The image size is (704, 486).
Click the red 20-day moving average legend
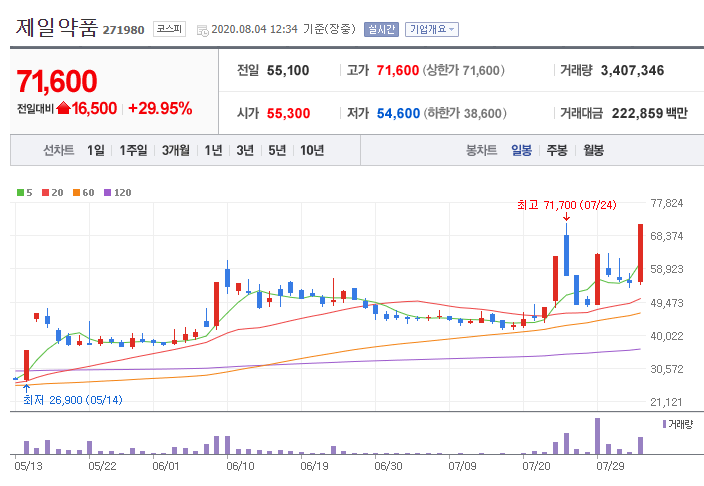coord(53,193)
